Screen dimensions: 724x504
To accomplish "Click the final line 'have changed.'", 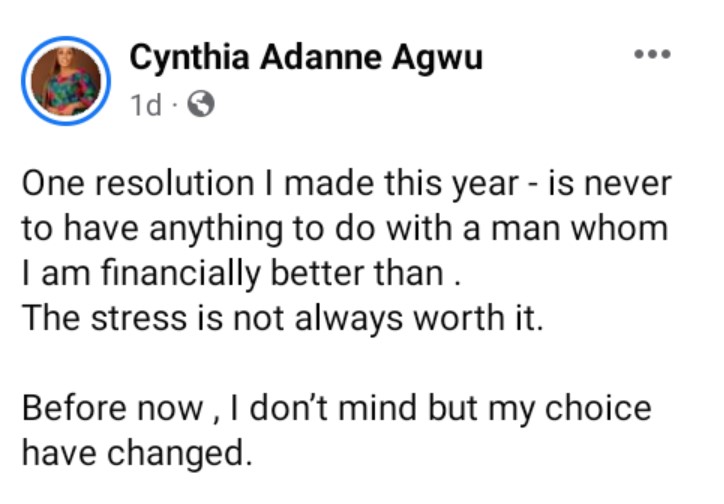I will pyautogui.click(x=135, y=453).
